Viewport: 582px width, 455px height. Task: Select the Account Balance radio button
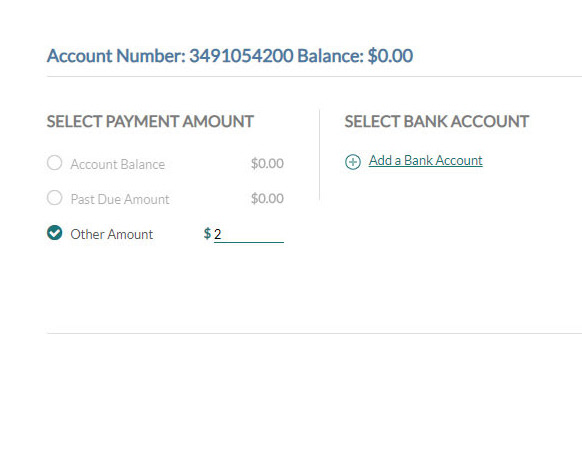point(54,163)
